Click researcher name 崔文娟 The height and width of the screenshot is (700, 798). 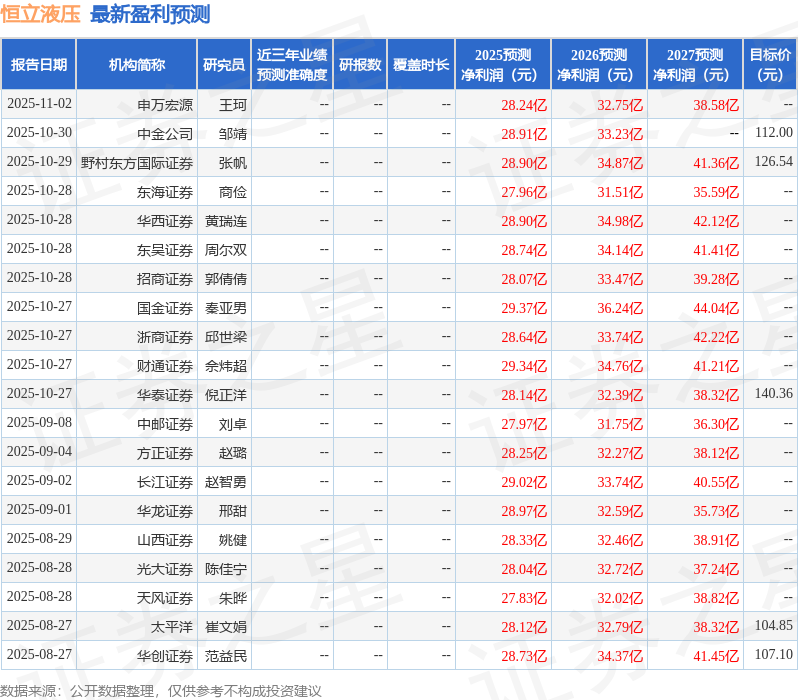pos(226,627)
